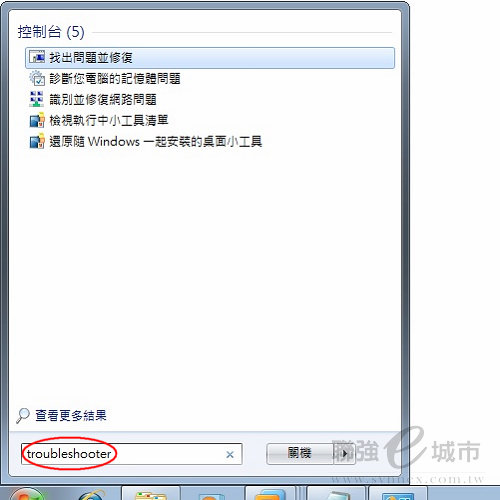This screenshot has height=500, width=500.
Task: Open Windows Explorer folder icon in taskbar
Action: [151, 495]
